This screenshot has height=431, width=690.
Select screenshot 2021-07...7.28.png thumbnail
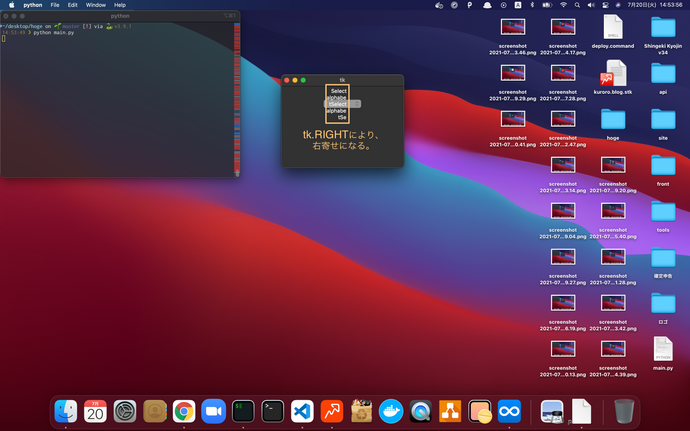click(563, 73)
